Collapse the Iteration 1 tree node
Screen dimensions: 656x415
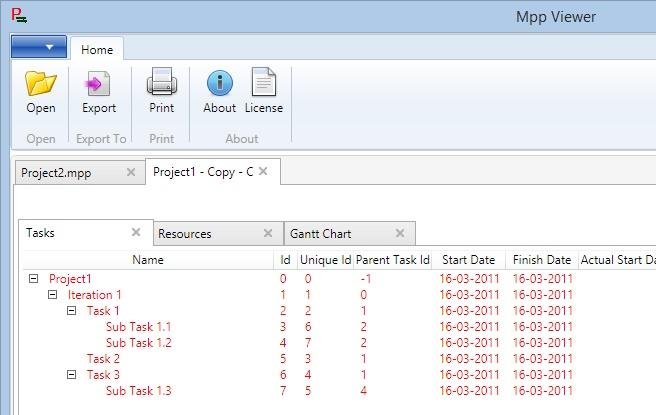52,295
